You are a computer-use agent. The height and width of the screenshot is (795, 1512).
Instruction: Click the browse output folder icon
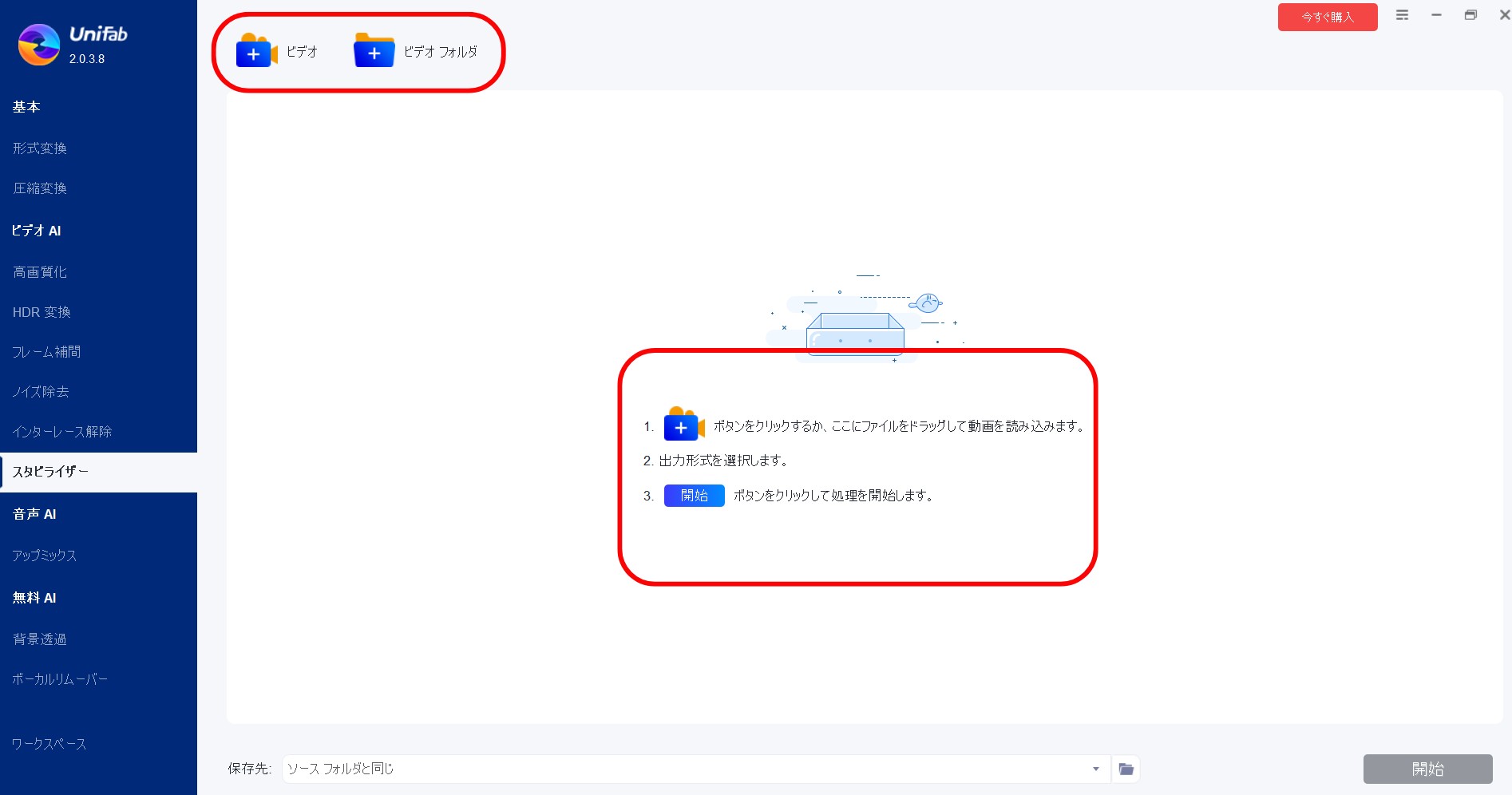click(1126, 769)
